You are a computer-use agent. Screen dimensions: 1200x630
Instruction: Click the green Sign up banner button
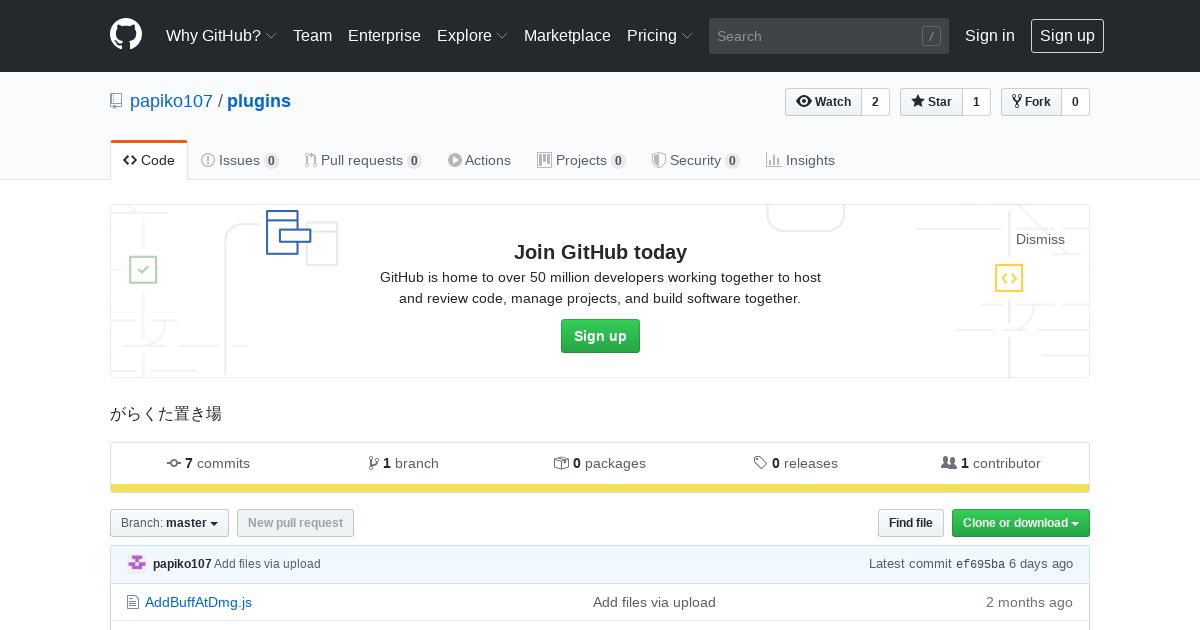tap(600, 336)
